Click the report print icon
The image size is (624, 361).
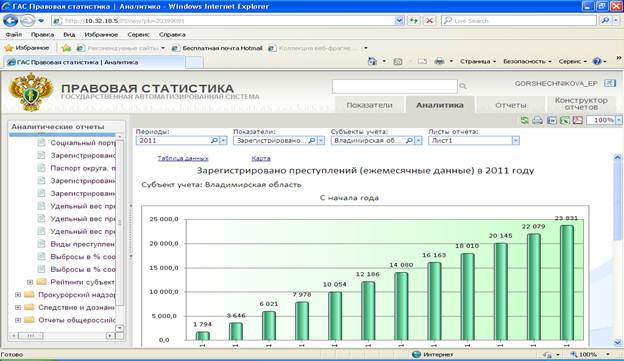tap(538, 120)
